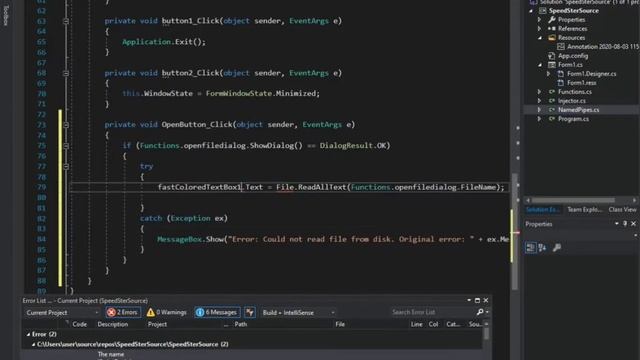The image size is (640, 360).
Task: Toggle the 6 Messages filter button
Action: point(217,312)
